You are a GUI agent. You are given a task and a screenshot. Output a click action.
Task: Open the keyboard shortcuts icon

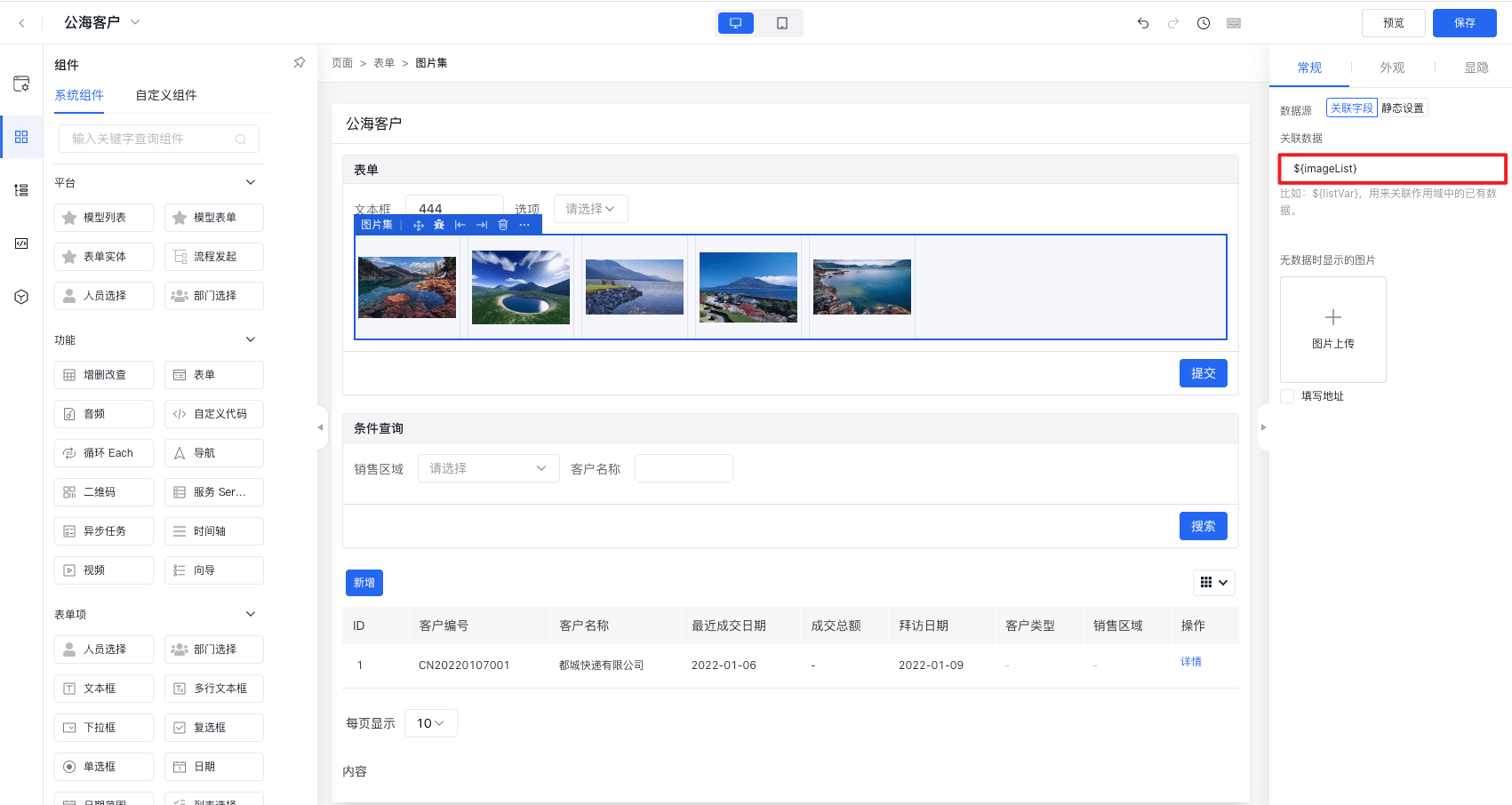(1234, 23)
